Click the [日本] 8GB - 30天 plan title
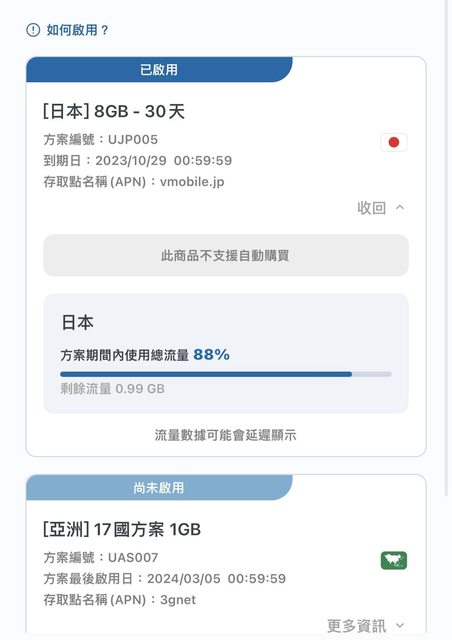This screenshot has width=452, height=640. [x=114, y=111]
